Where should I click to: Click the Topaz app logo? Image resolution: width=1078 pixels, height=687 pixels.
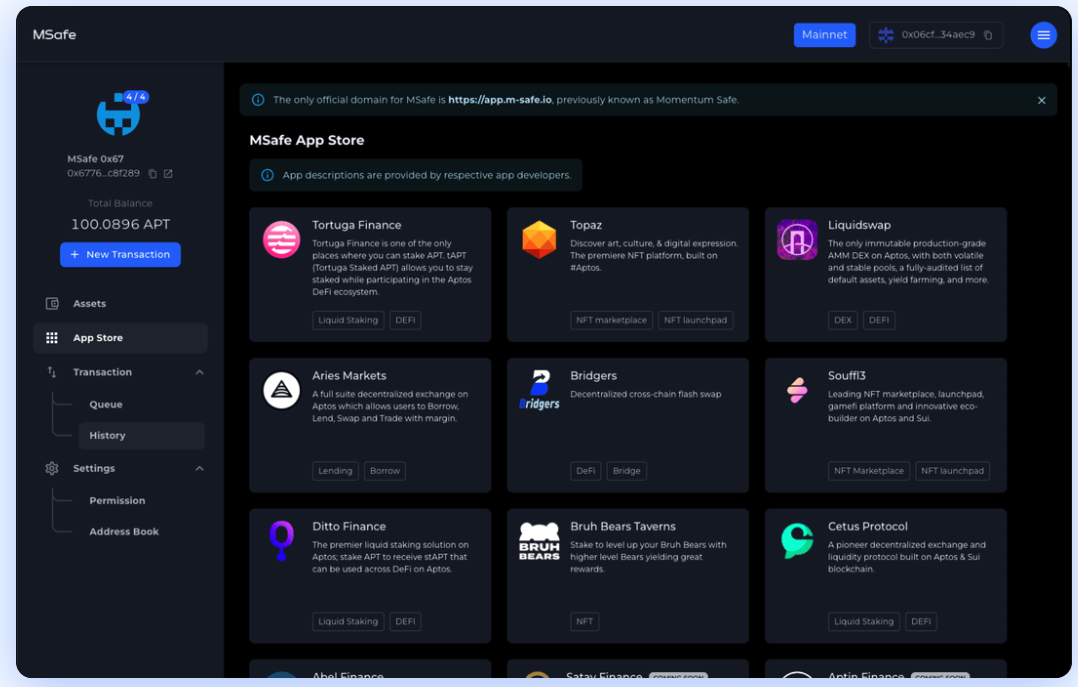[x=539, y=240]
